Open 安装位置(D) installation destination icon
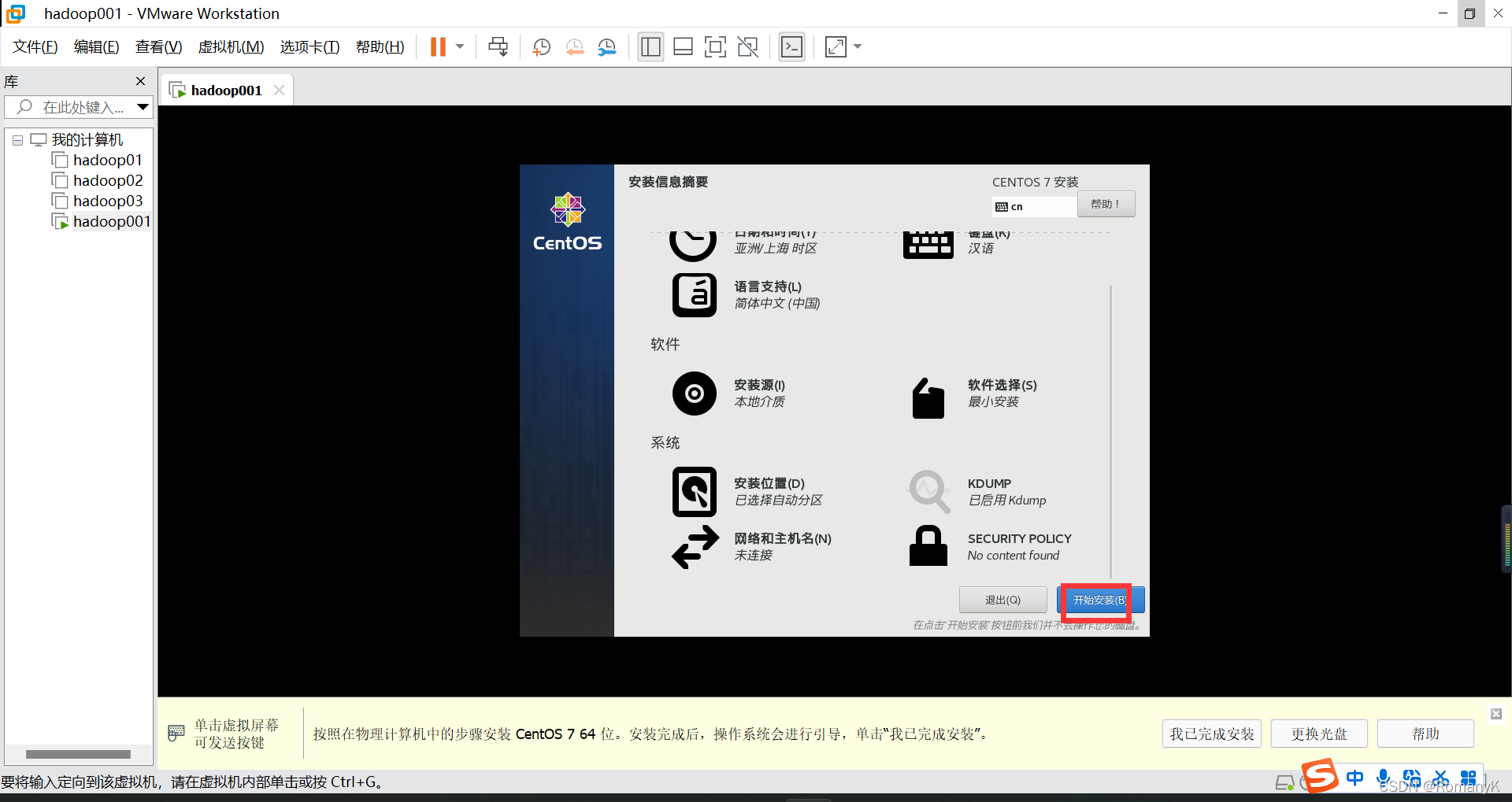Viewport: 1512px width, 802px height. [695, 492]
